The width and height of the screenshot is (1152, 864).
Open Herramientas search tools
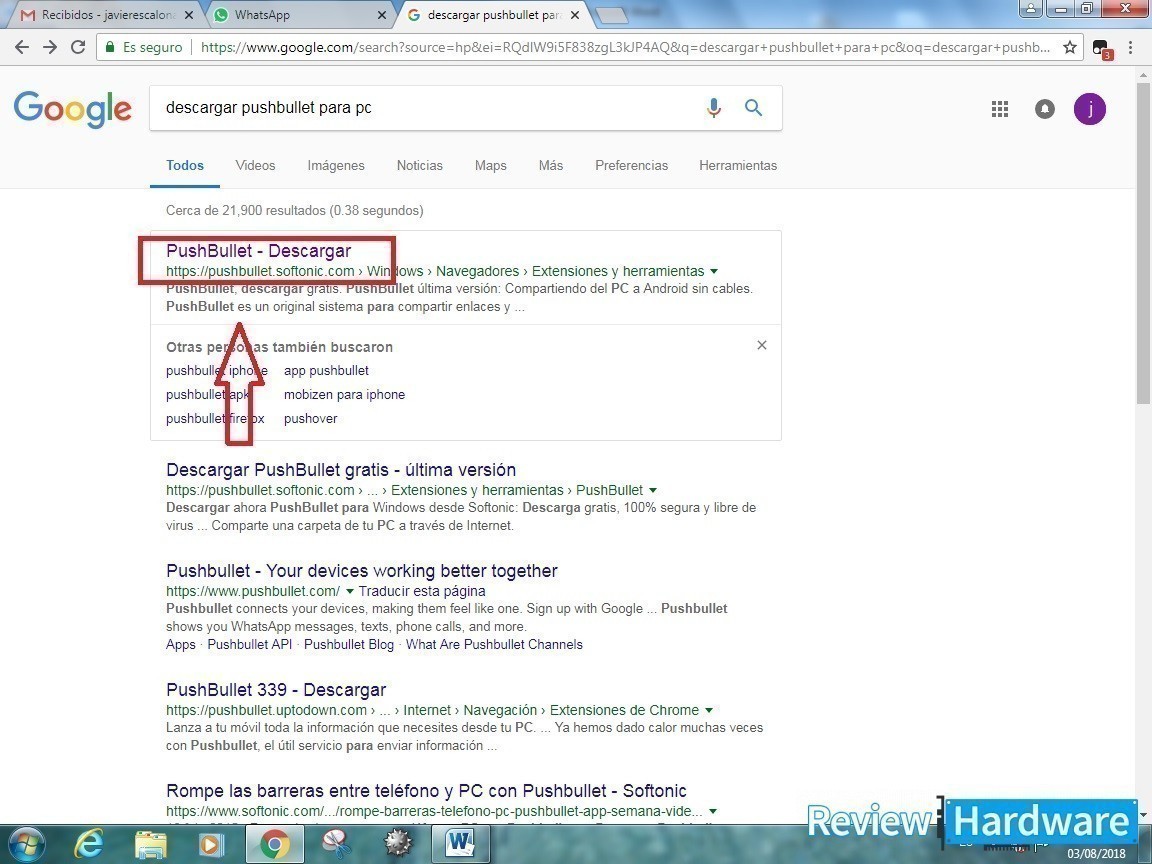click(738, 165)
